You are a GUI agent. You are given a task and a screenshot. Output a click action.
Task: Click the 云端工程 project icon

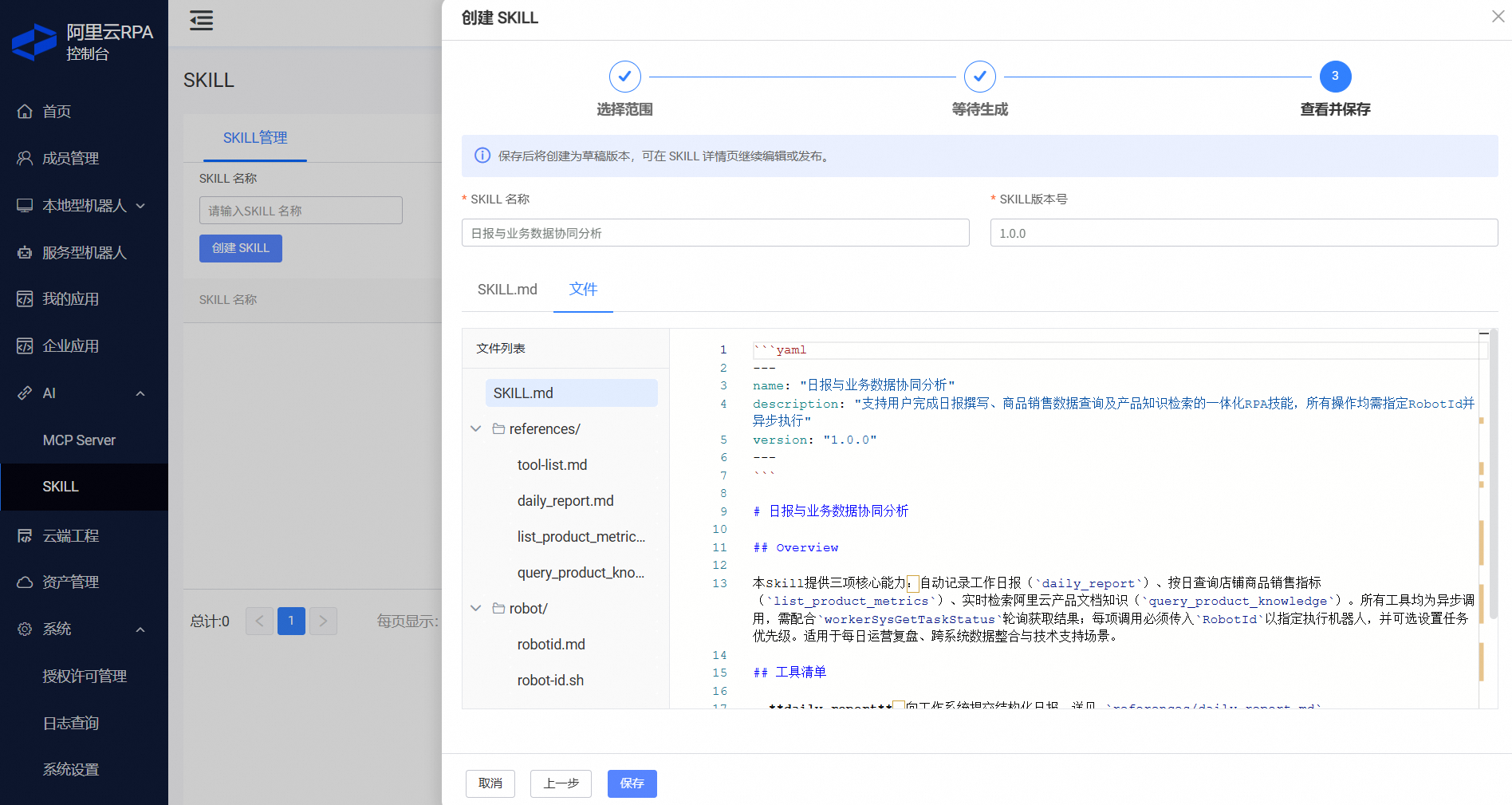point(25,536)
